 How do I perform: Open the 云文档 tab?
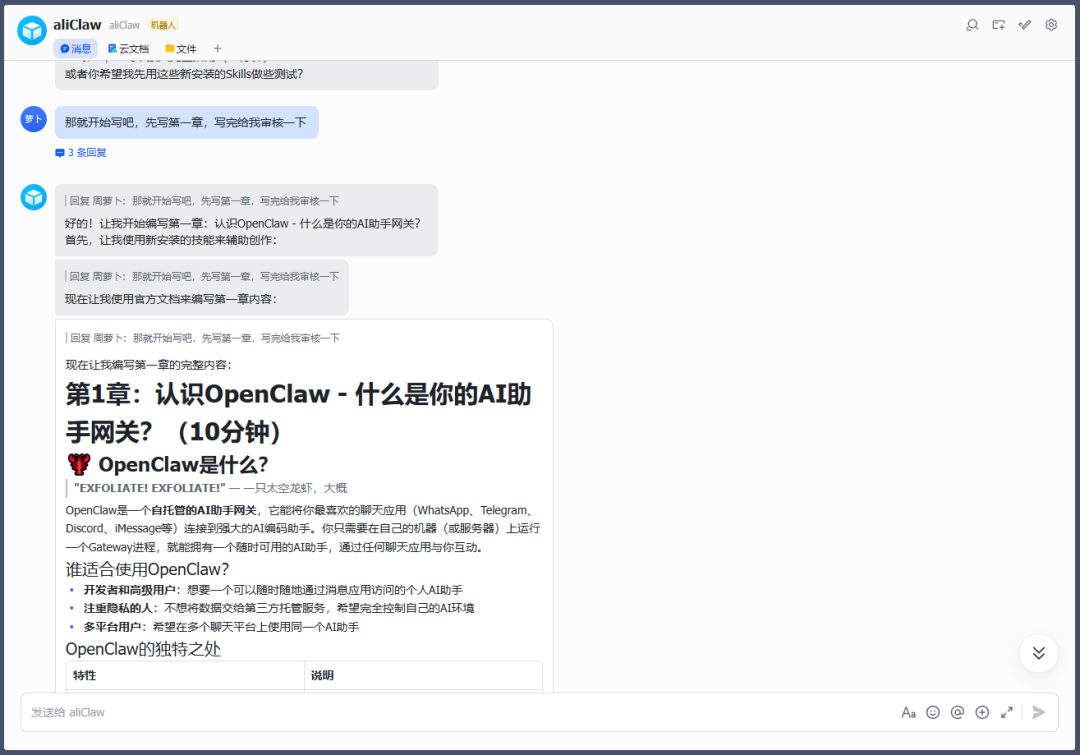pos(128,49)
